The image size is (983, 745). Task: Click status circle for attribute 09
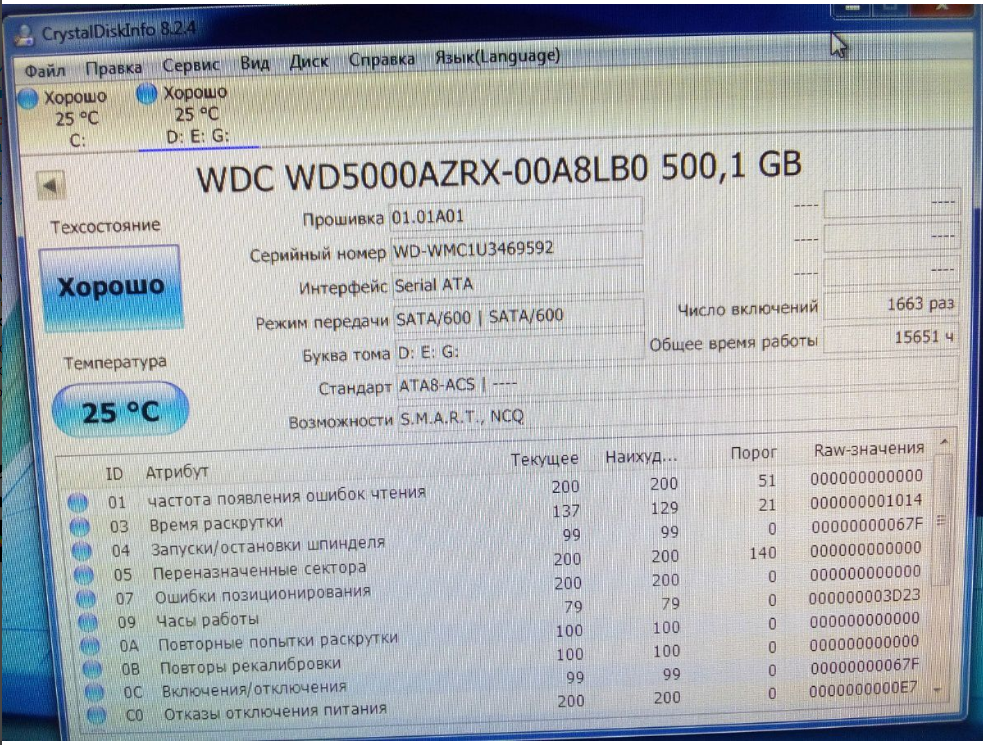point(88,622)
